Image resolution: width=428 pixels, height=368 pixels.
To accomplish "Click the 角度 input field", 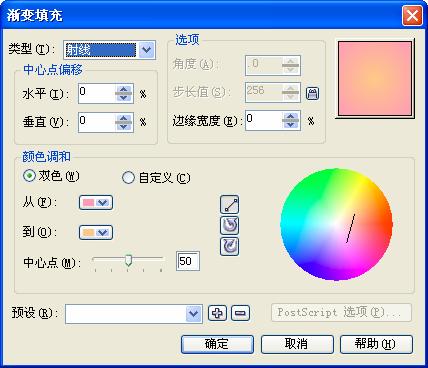I will 264,66.
